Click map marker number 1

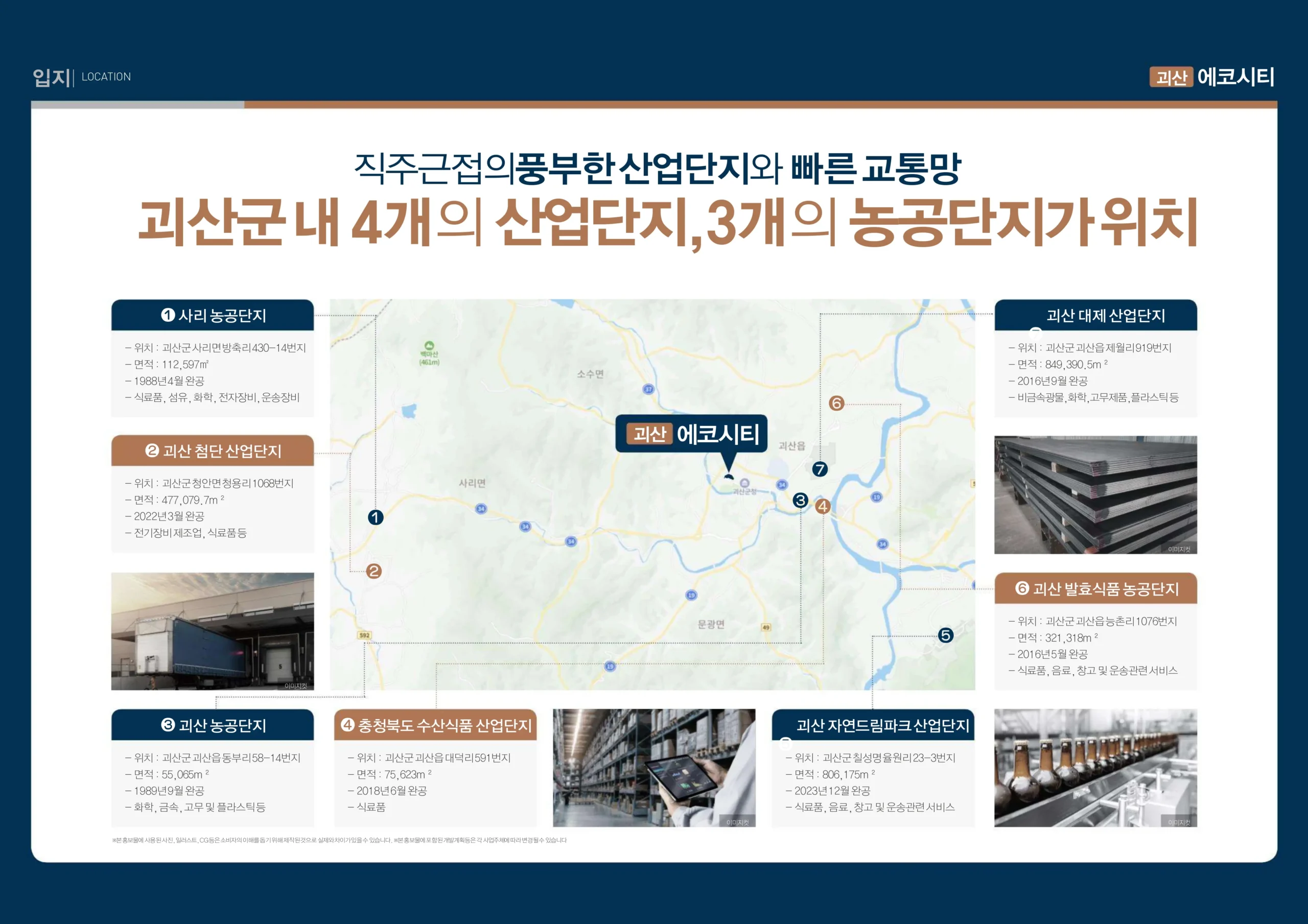coord(376,517)
